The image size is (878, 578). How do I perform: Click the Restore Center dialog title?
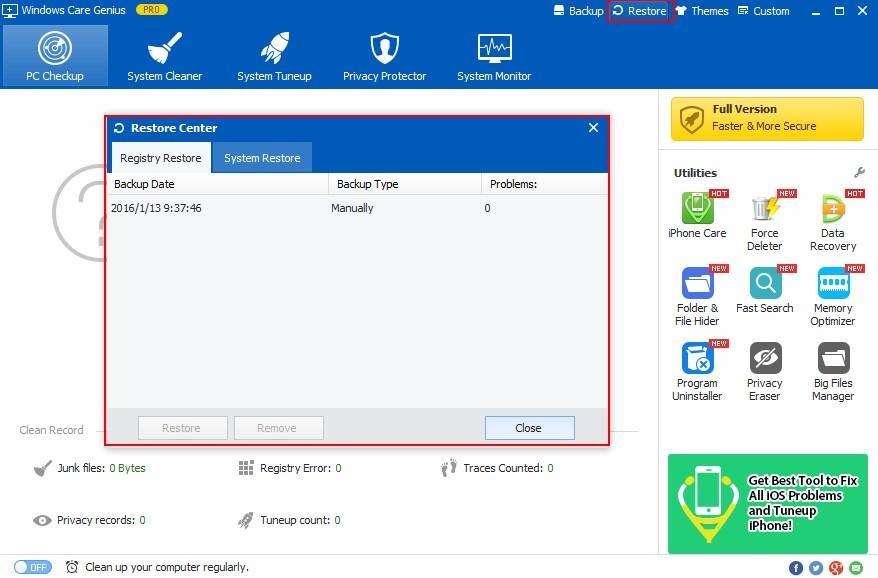coord(174,128)
